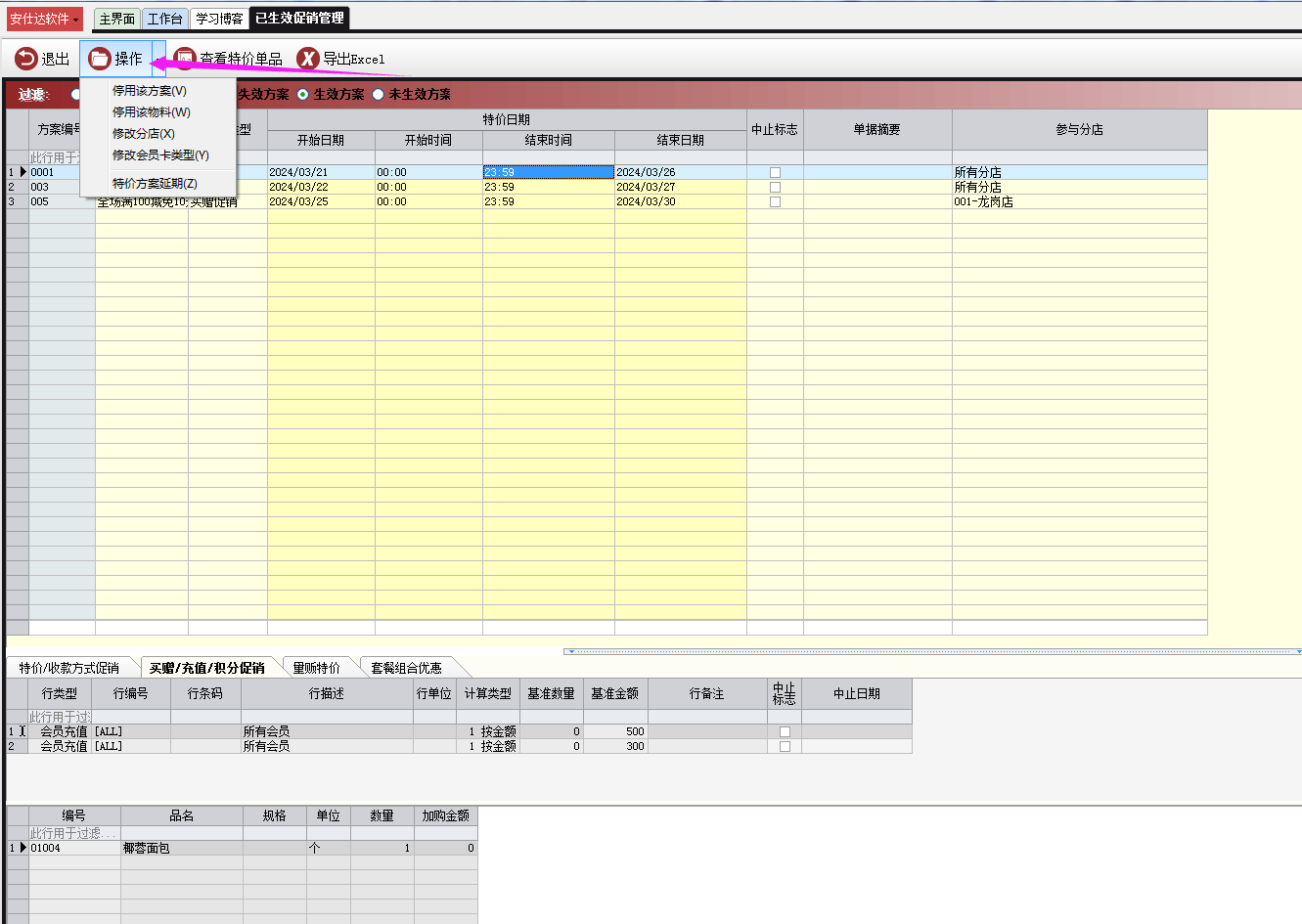Select 修改会员卡类型(Y) menu entry
Viewport: 1302px width, 924px height.
tap(160, 155)
